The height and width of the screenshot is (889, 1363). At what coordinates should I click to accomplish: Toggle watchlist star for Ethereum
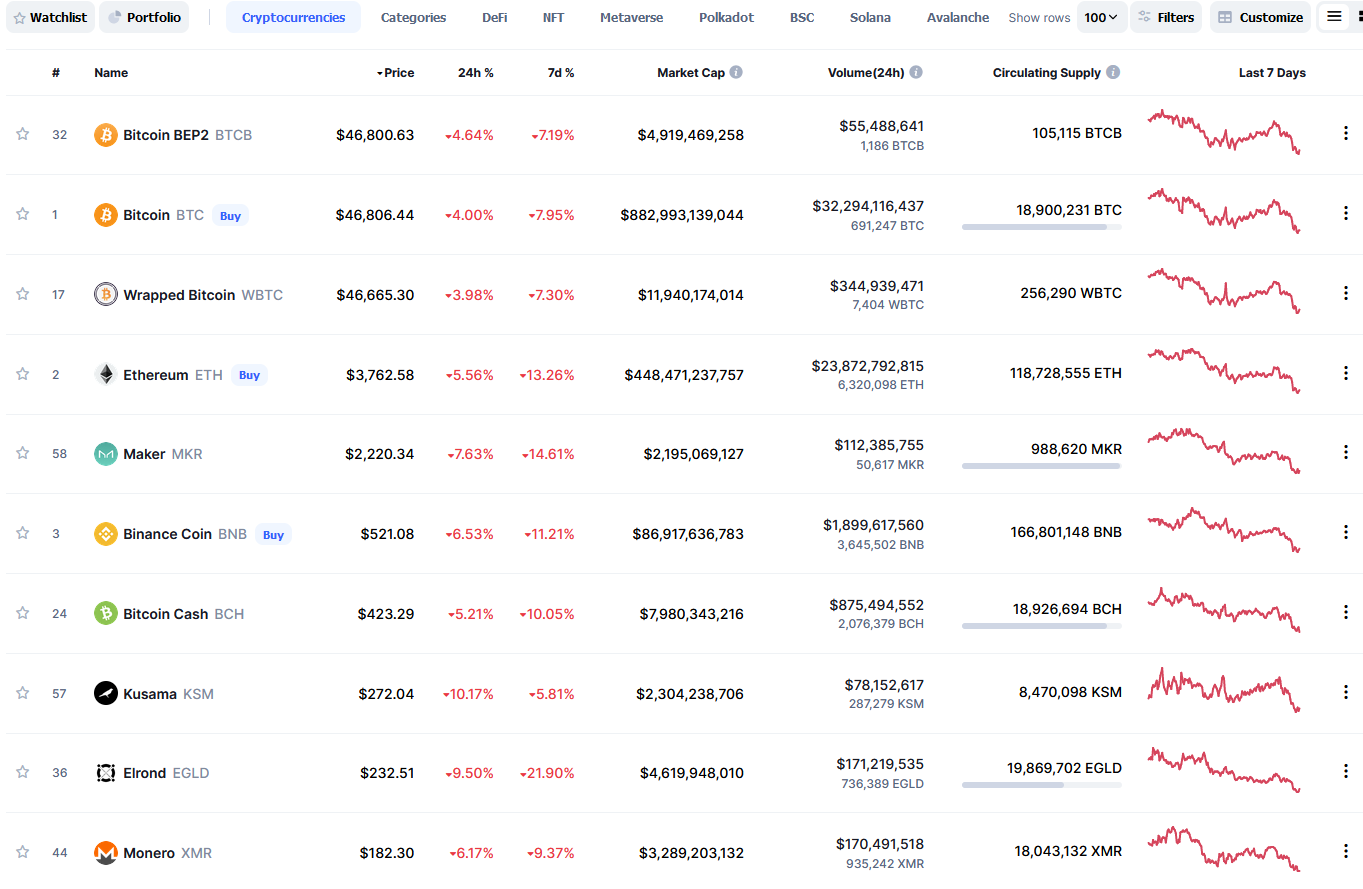(x=22, y=374)
